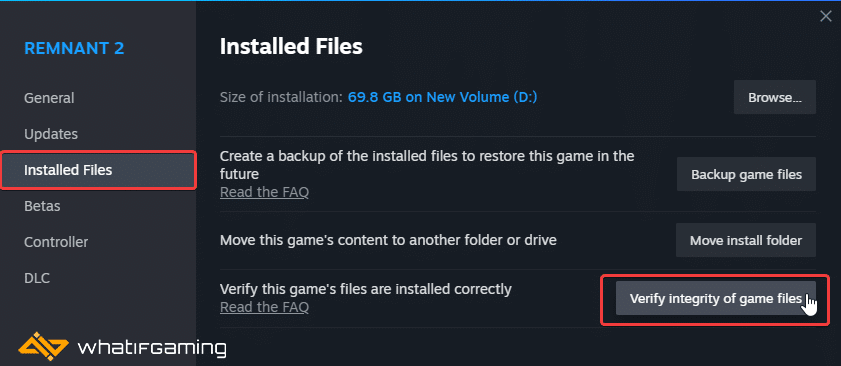Click the Move this game's content description
841x366 pixels.
pos(388,240)
